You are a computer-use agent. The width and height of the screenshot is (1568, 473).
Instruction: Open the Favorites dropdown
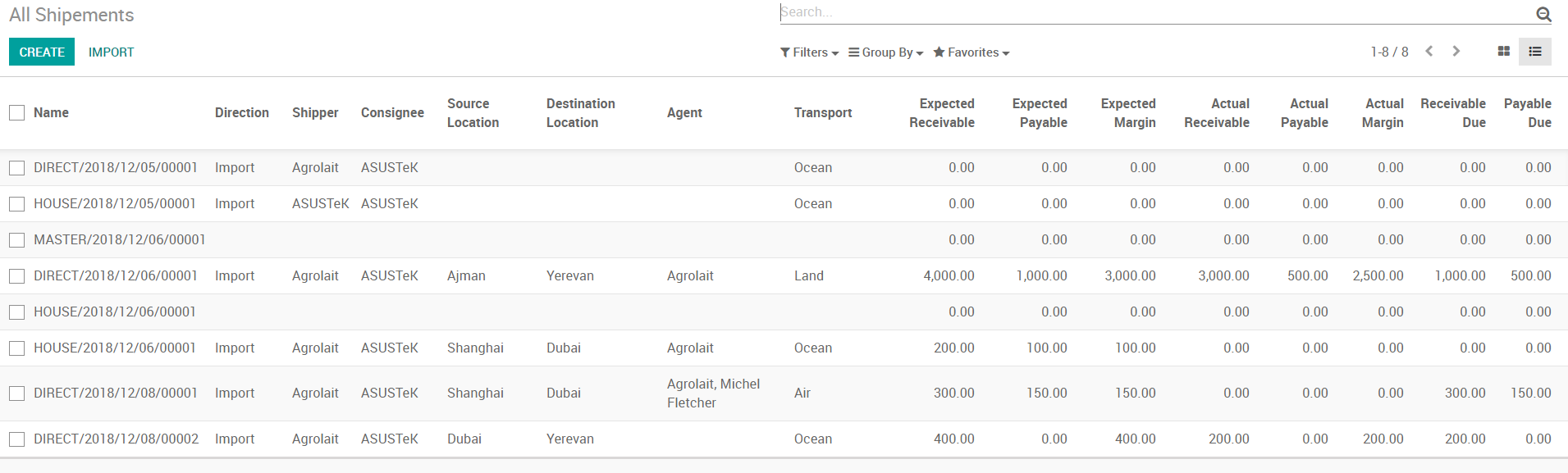click(971, 52)
